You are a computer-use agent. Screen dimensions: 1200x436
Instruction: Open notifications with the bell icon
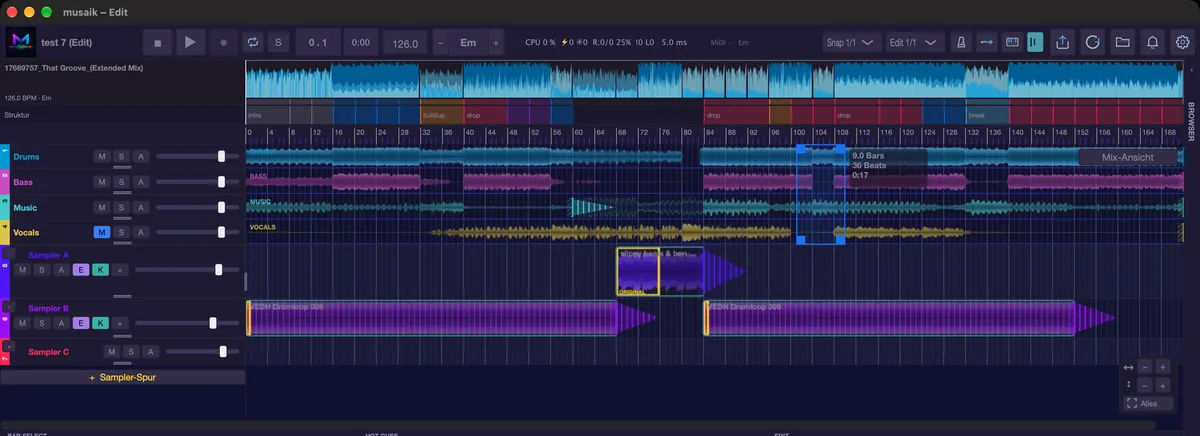click(1153, 43)
